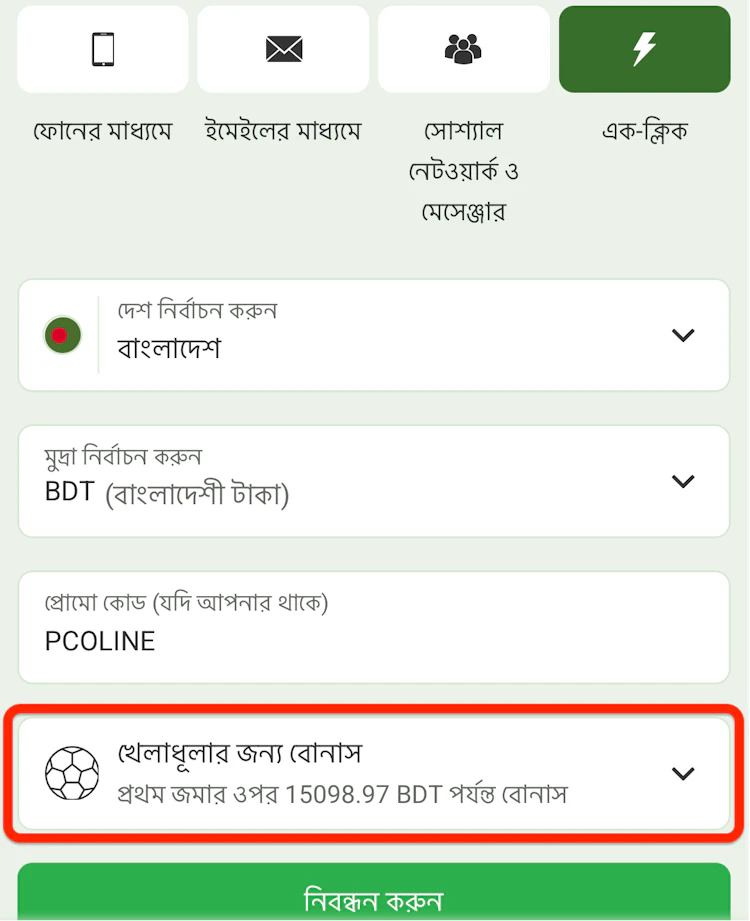The width and height of the screenshot is (750, 921).
Task: Click the প্রোমো কোড field label
Action: coord(186,603)
